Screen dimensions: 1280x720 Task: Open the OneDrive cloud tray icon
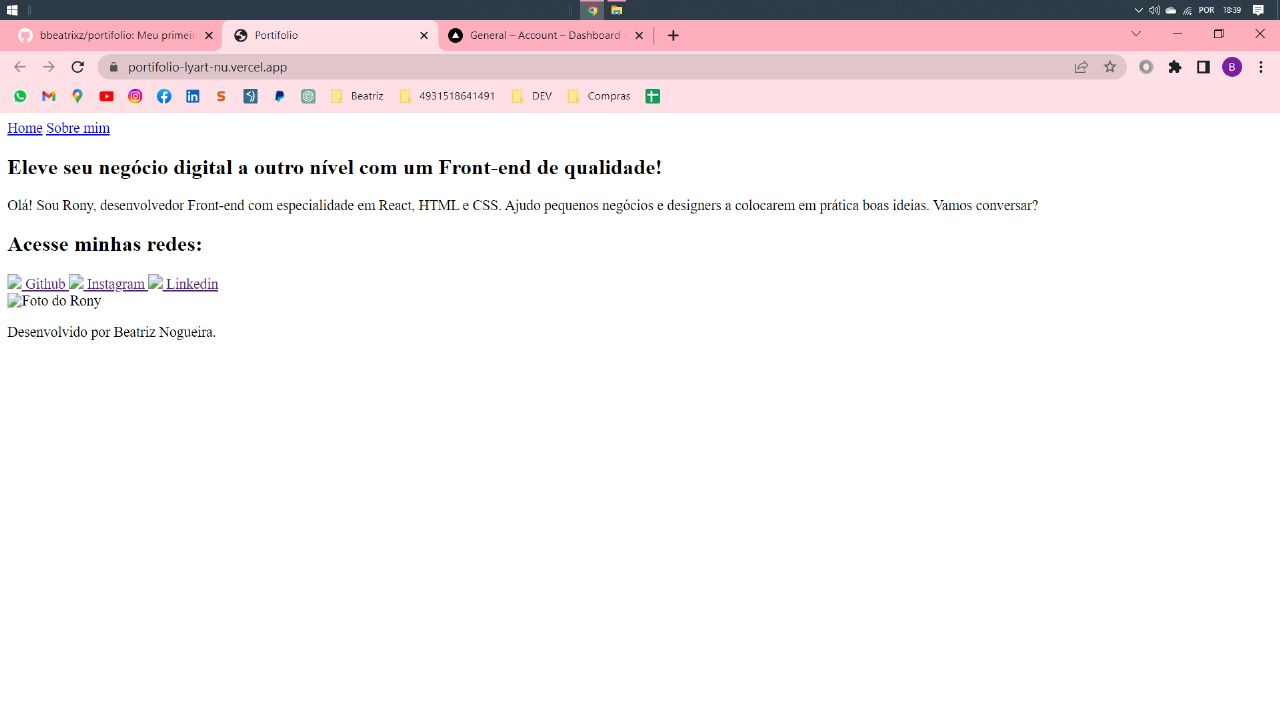pyautogui.click(x=1171, y=10)
